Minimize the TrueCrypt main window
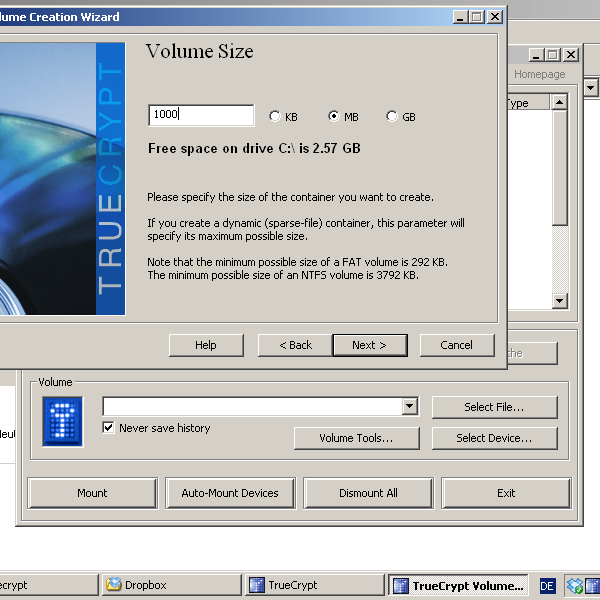 click(x=536, y=55)
